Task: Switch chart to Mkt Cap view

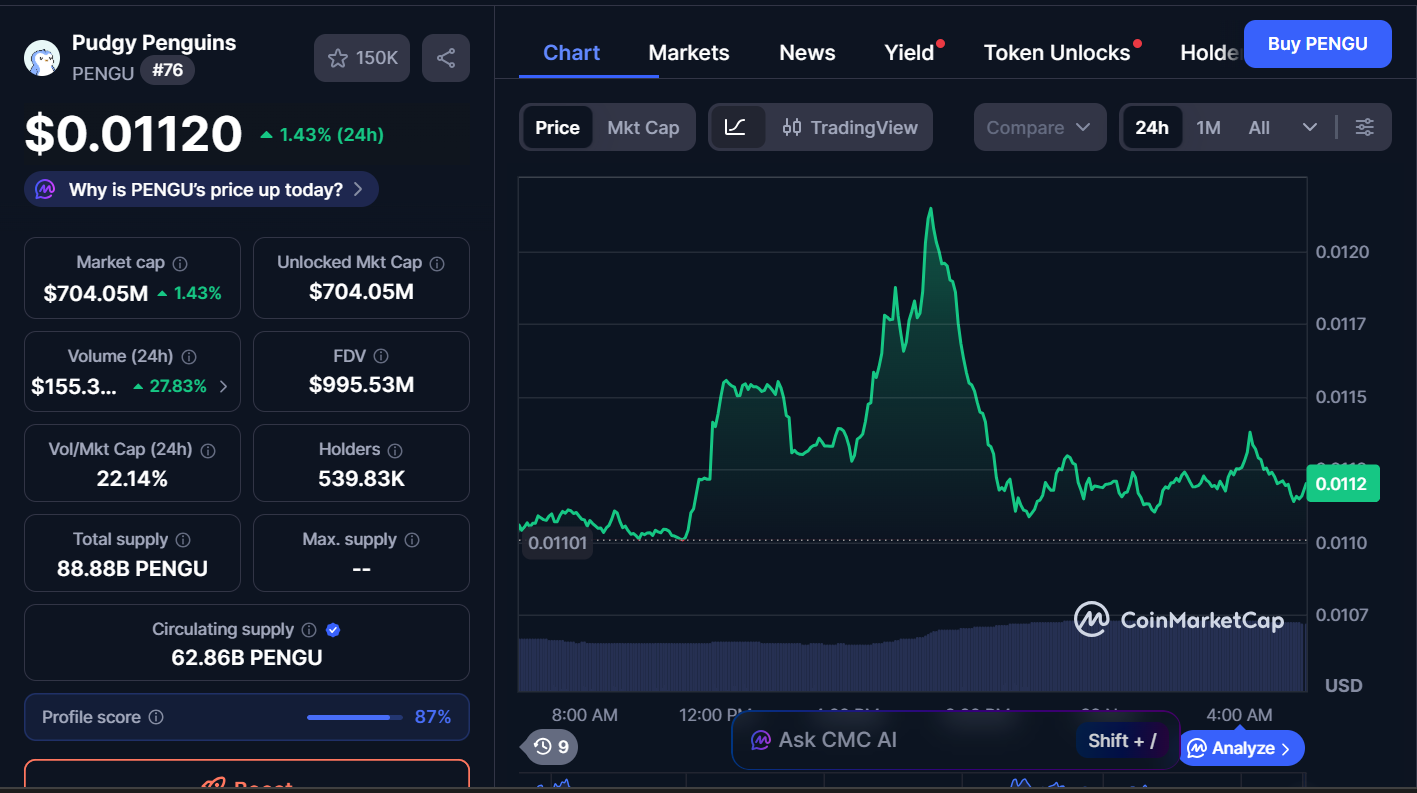Action: pos(643,127)
